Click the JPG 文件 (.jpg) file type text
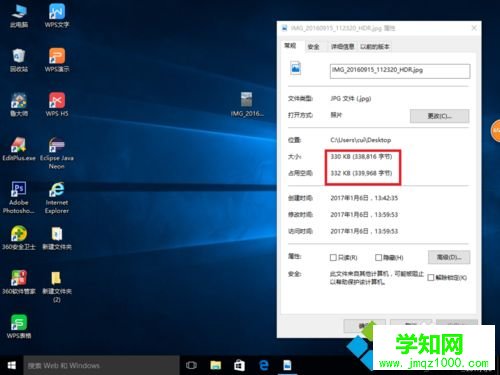 coord(351,99)
